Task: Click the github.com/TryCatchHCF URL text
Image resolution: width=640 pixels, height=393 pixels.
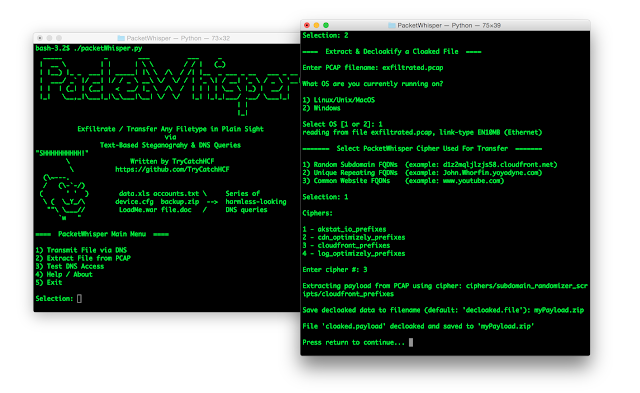Action: coord(172,169)
